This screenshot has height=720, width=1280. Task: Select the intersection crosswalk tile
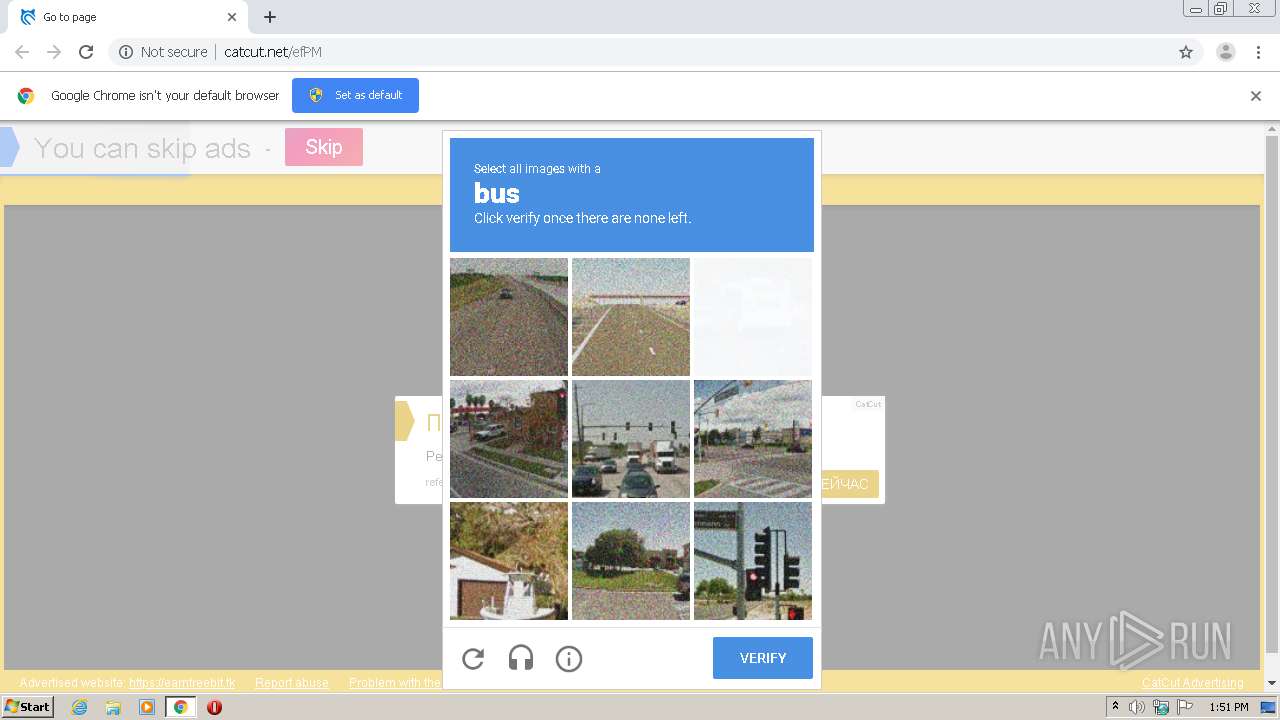(x=753, y=439)
